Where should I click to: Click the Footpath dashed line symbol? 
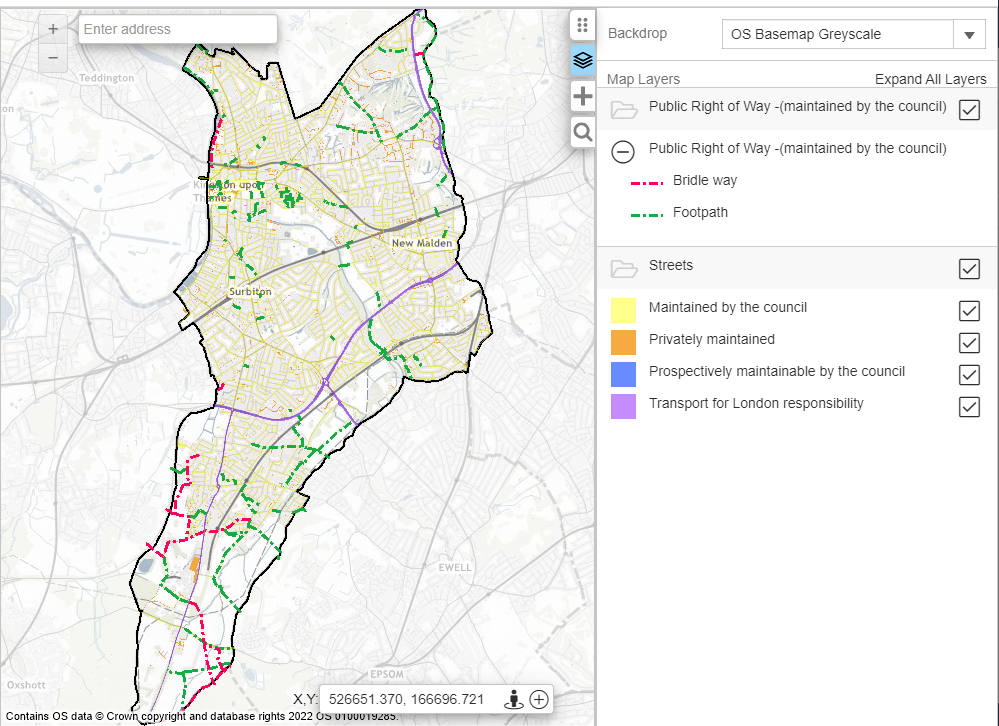(647, 215)
